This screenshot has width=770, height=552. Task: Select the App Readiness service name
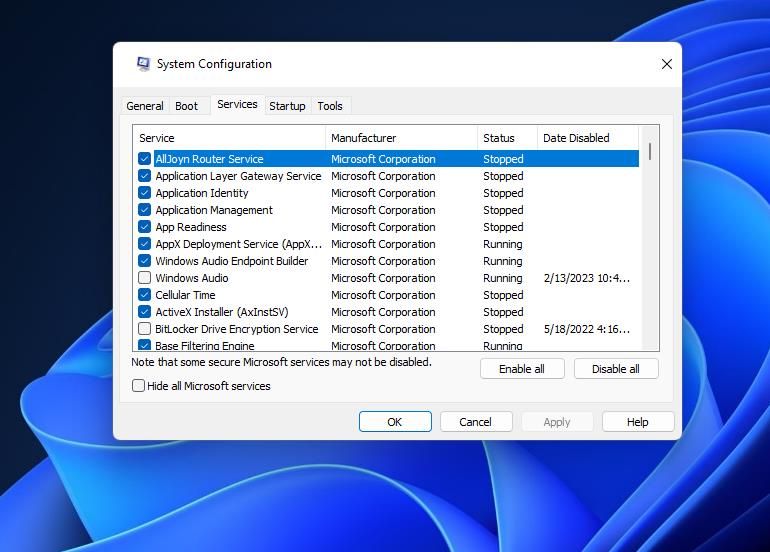[191, 227]
